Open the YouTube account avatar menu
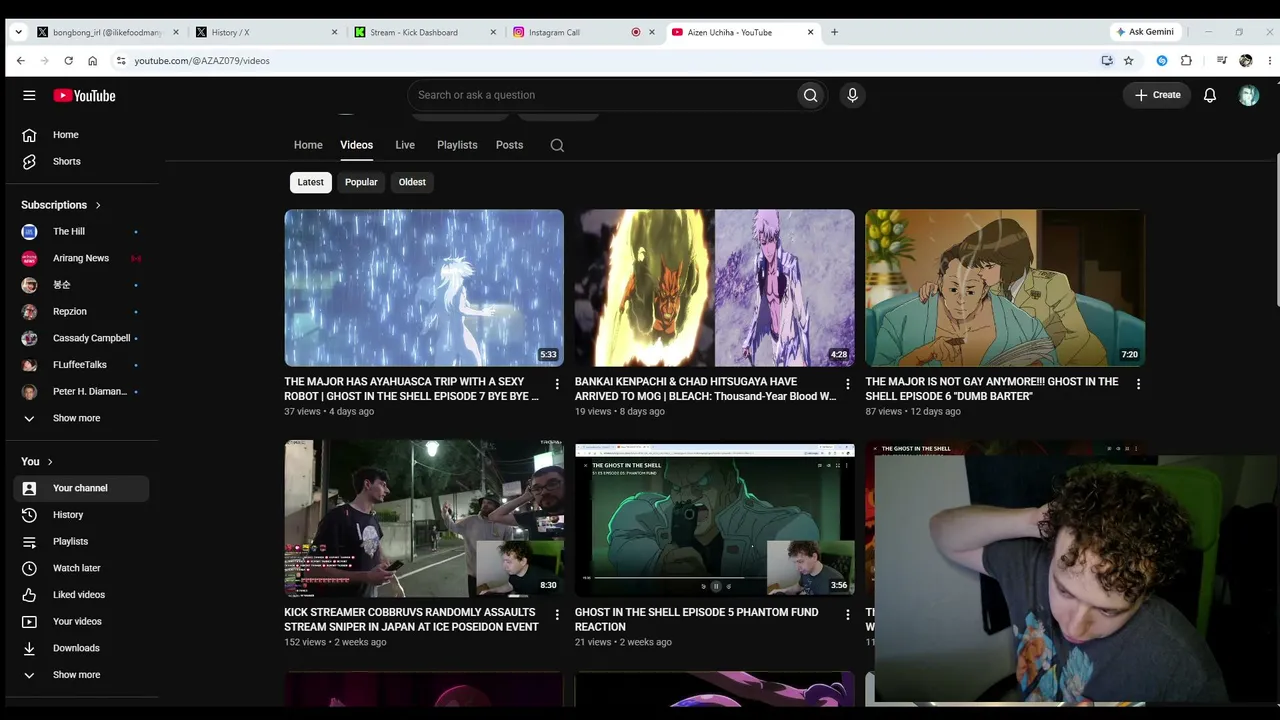 click(1248, 95)
